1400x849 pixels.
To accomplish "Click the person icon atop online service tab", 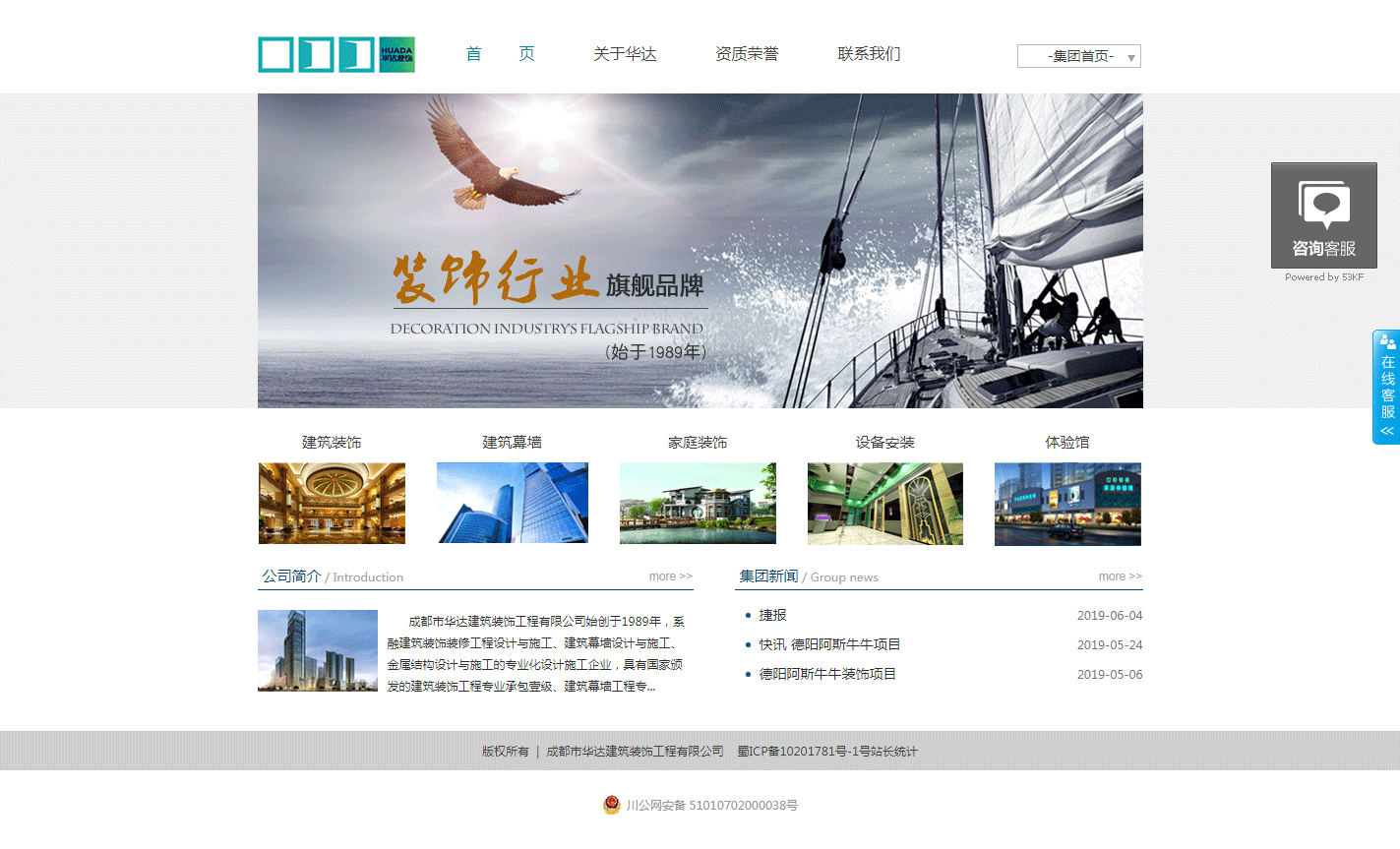I will 1385,344.
